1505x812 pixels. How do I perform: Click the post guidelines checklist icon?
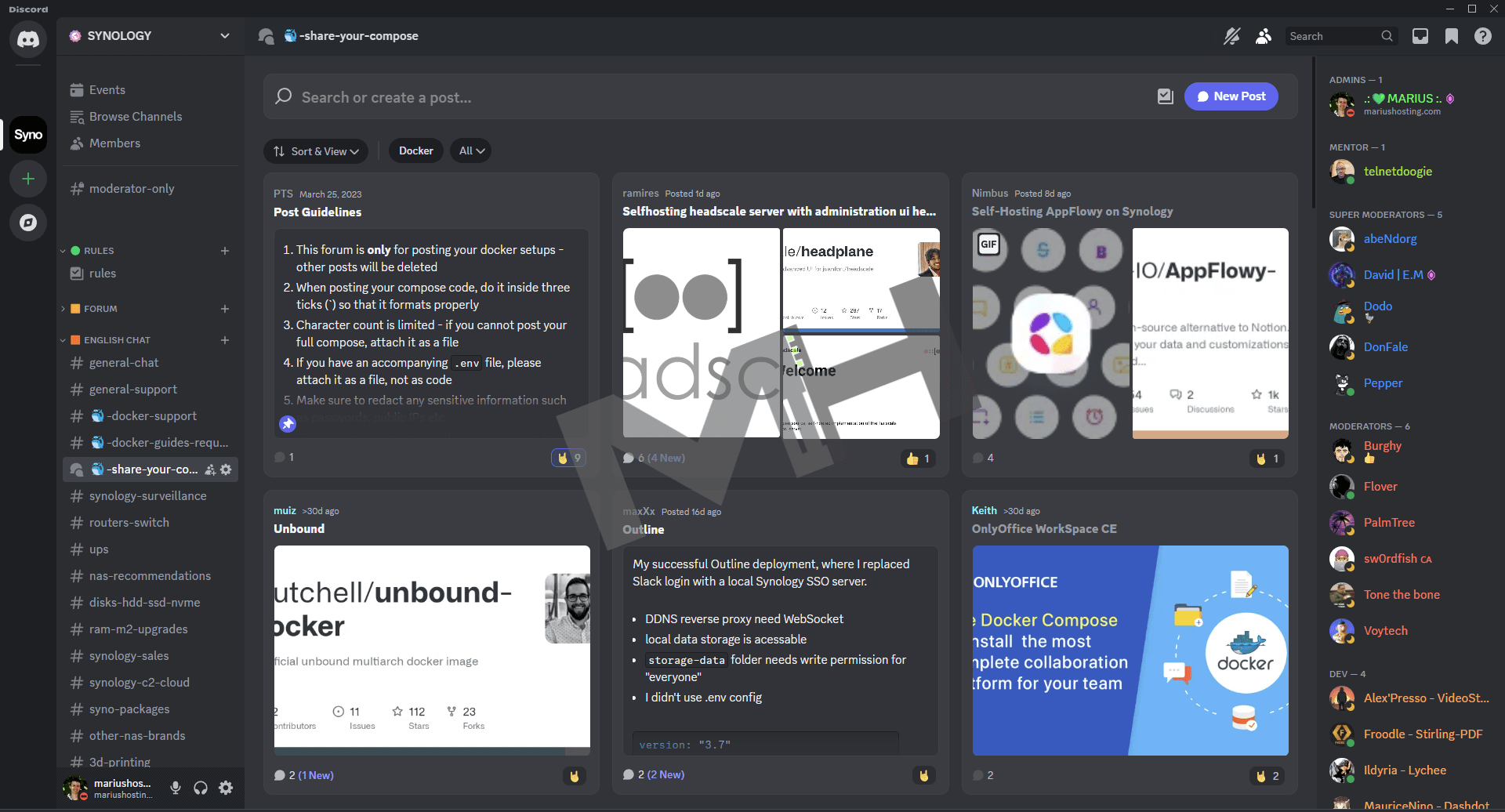tap(1166, 96)
